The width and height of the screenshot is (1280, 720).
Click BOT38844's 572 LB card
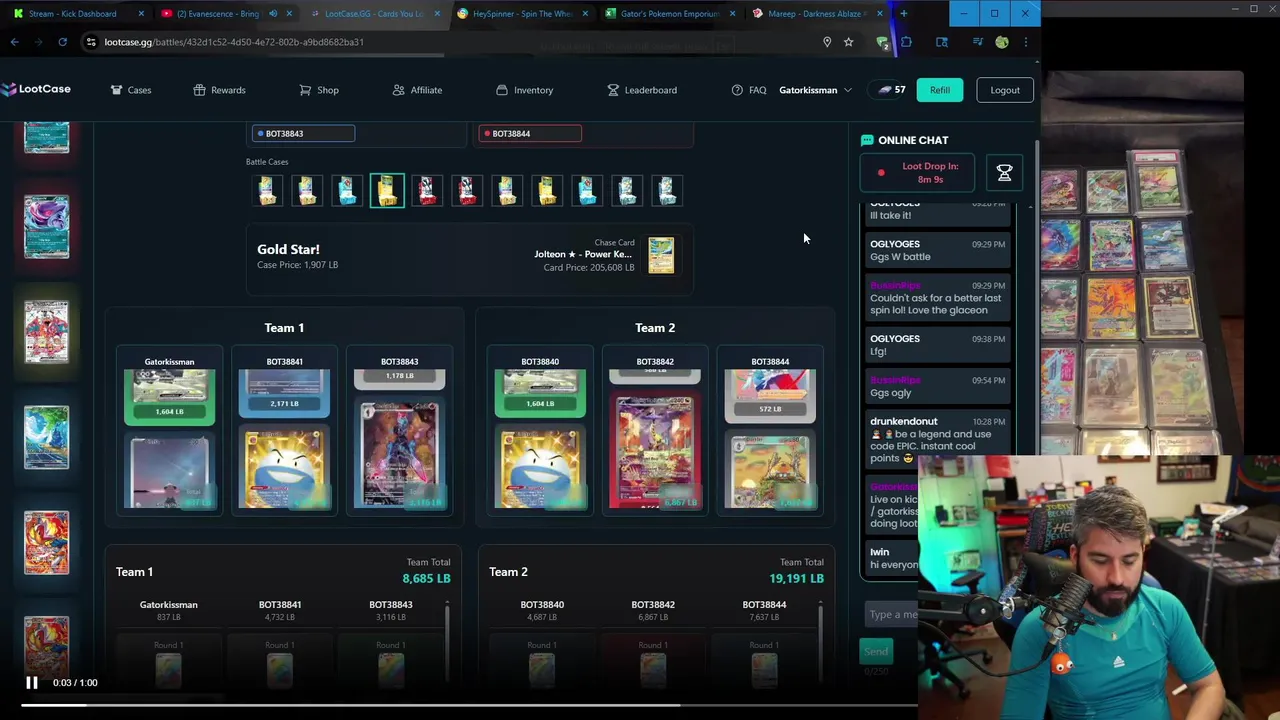click(770, 396)
